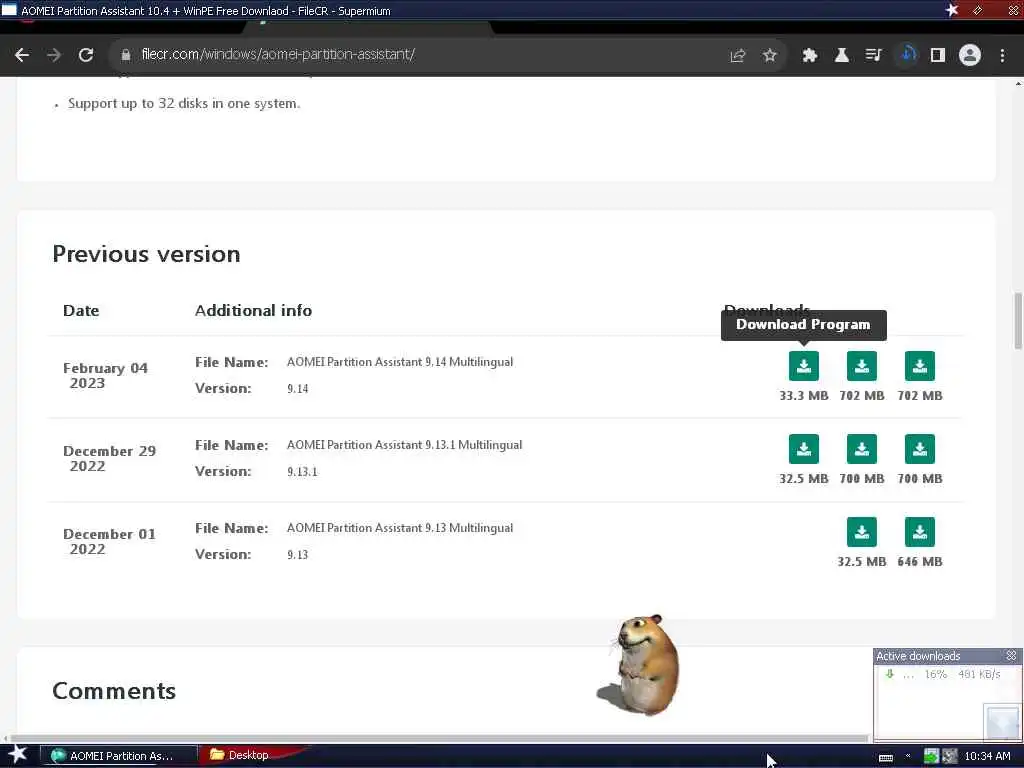The height and width of the screenshot is (768, 1024).
Task: Select text AOMEI Partition Assistant 9.14 Multilingual
Action: (400, 362)
